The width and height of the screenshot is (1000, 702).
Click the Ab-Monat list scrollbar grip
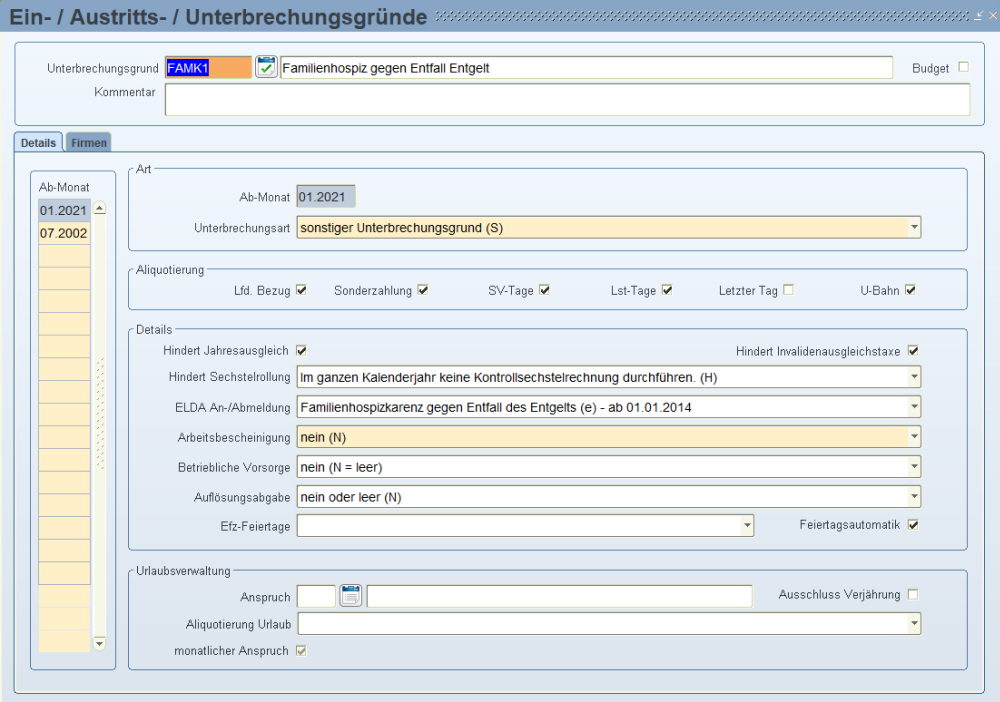pyautogui.click(x=99, y=413)
